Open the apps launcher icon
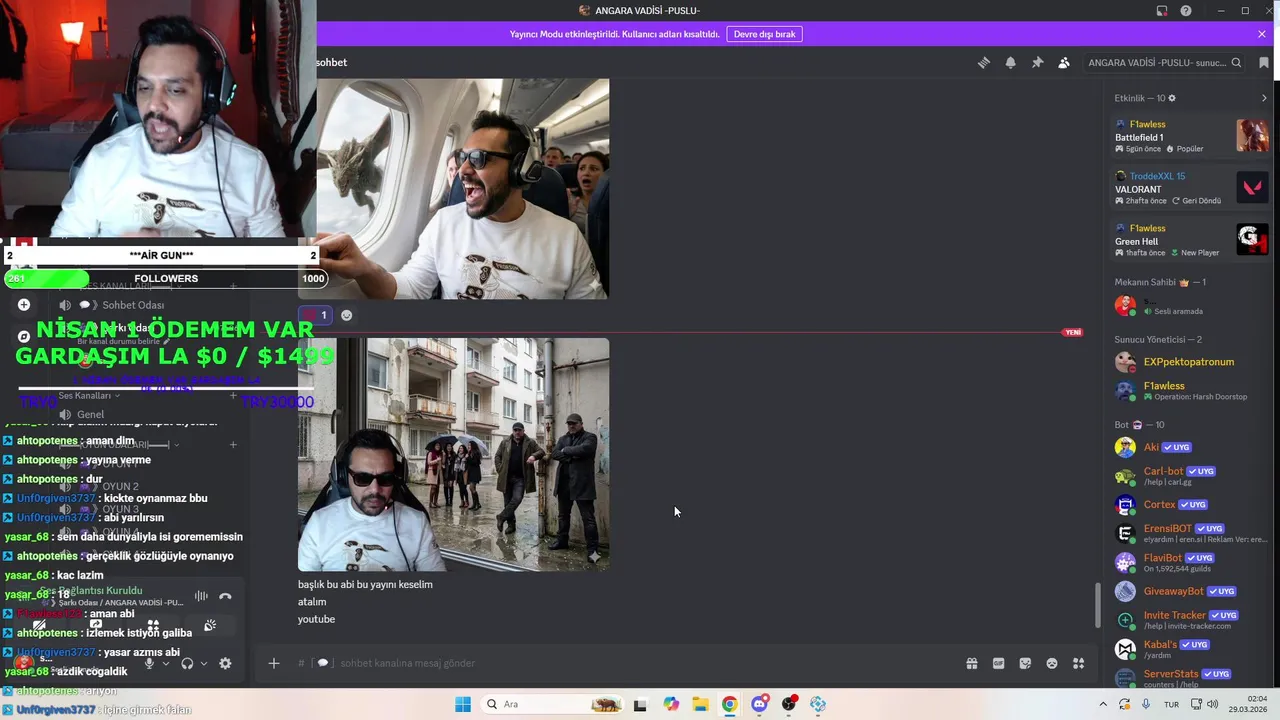This screenshot has height=720, width=1280. pos(1079,663)
